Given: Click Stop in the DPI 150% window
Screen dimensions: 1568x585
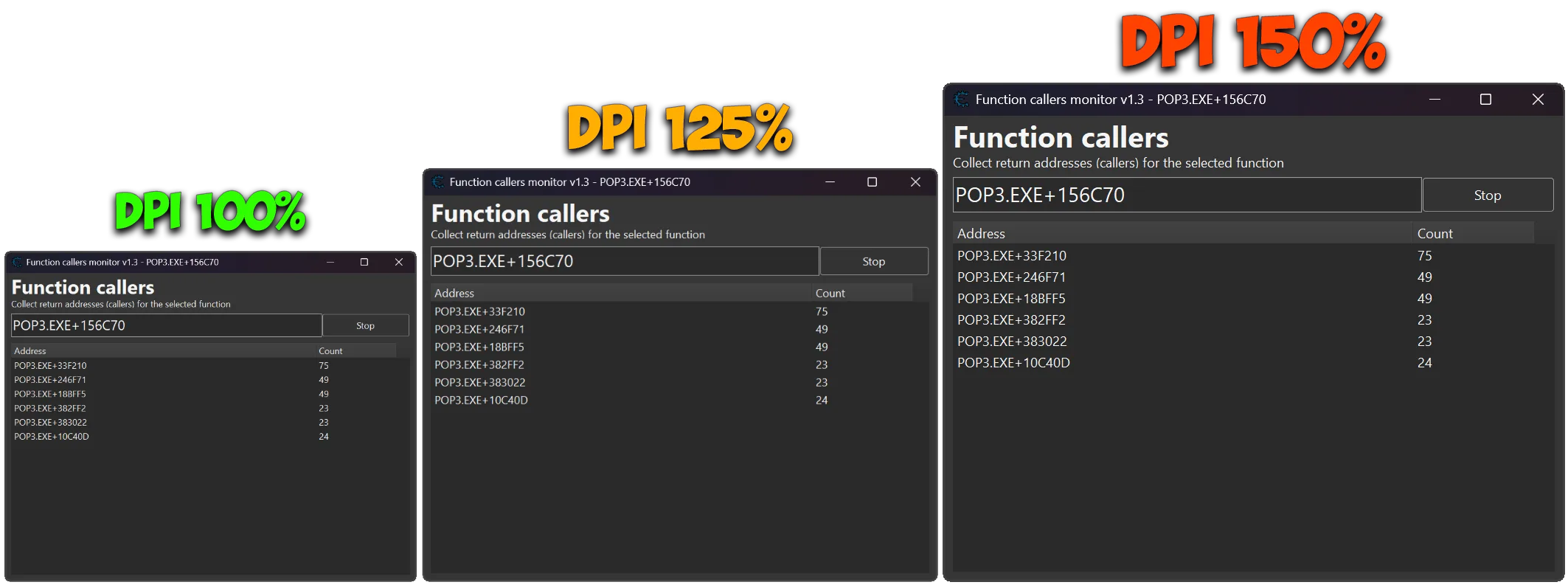Looking at the screenshot, I should point(1488,195).
